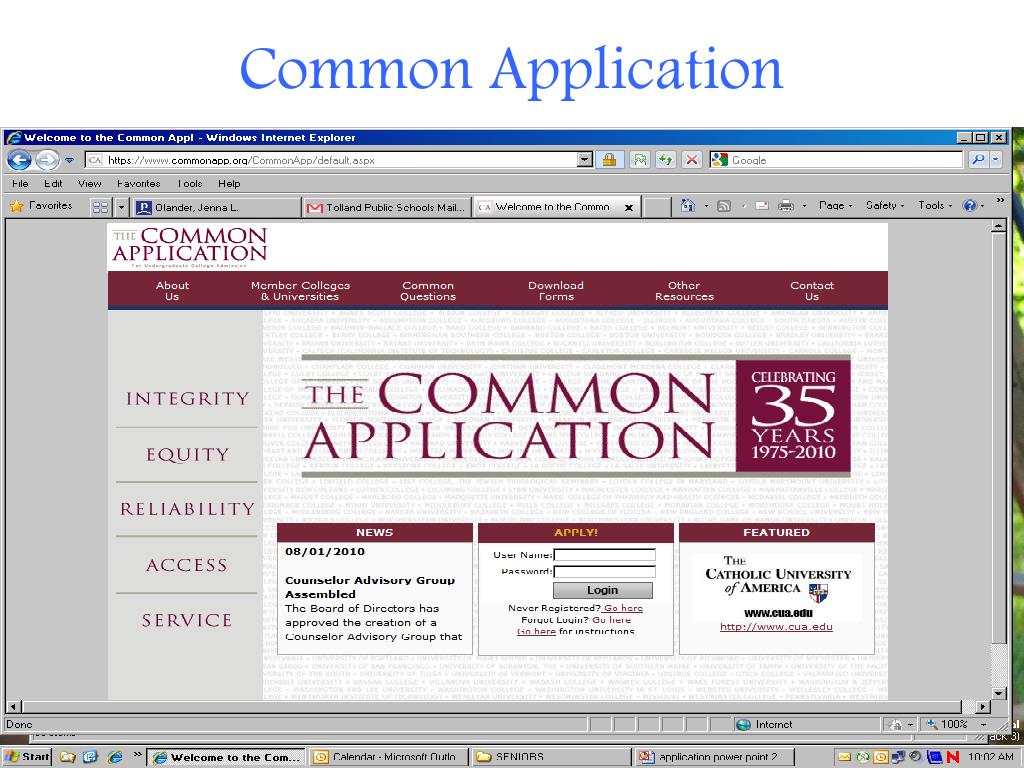Open the Tools menu in menu bar
1024x768 pixels.
[x=190, y=184]
